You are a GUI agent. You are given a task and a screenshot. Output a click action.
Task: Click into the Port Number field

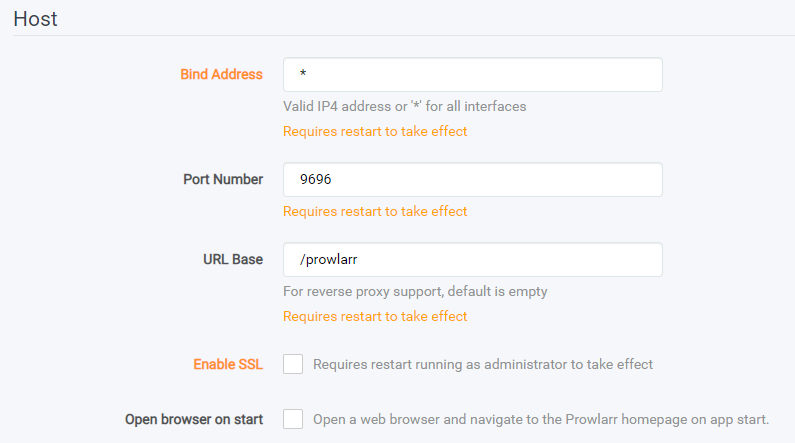click(x=473, y=179)
